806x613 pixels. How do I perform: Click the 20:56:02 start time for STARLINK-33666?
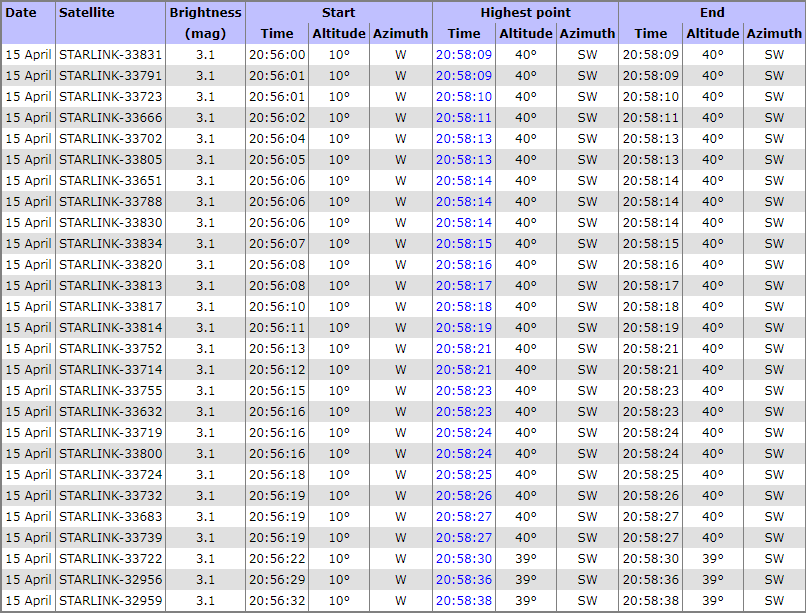277,118
